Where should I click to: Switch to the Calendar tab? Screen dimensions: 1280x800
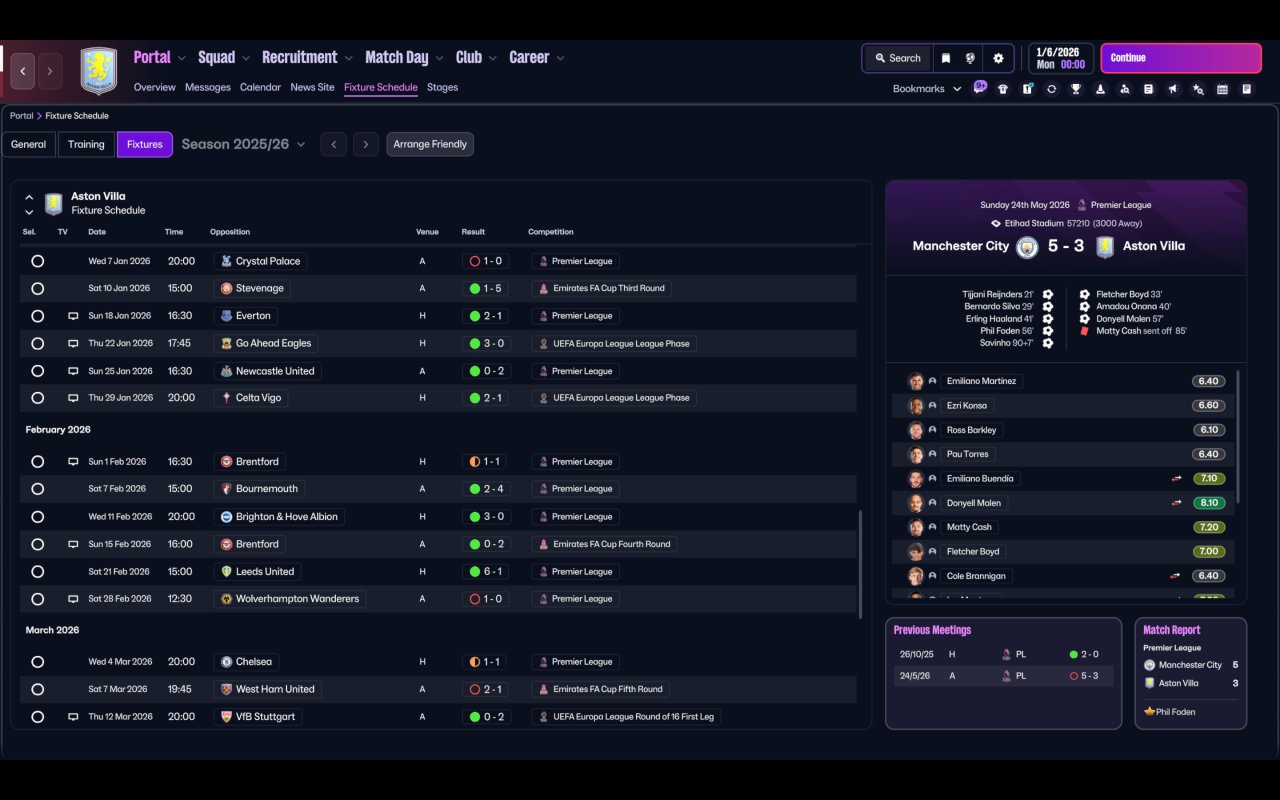click(260, 88)
